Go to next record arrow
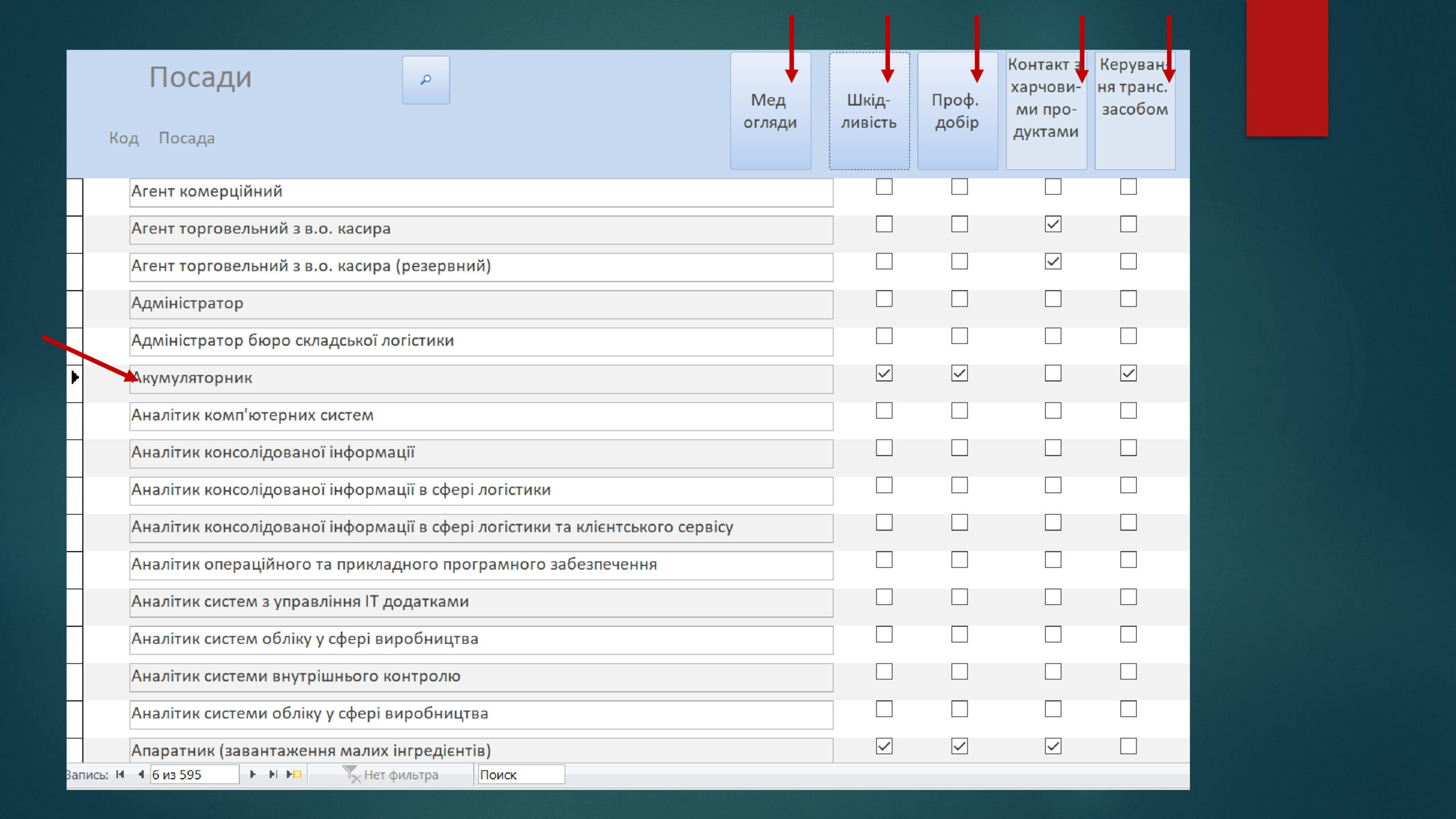1456x819 pixels. pyautogui.click(x=253, y=774)
